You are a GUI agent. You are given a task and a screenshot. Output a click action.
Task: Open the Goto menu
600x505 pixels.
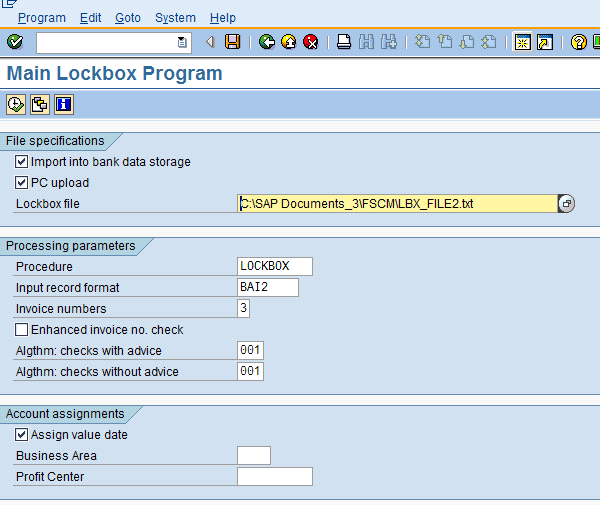128,18
